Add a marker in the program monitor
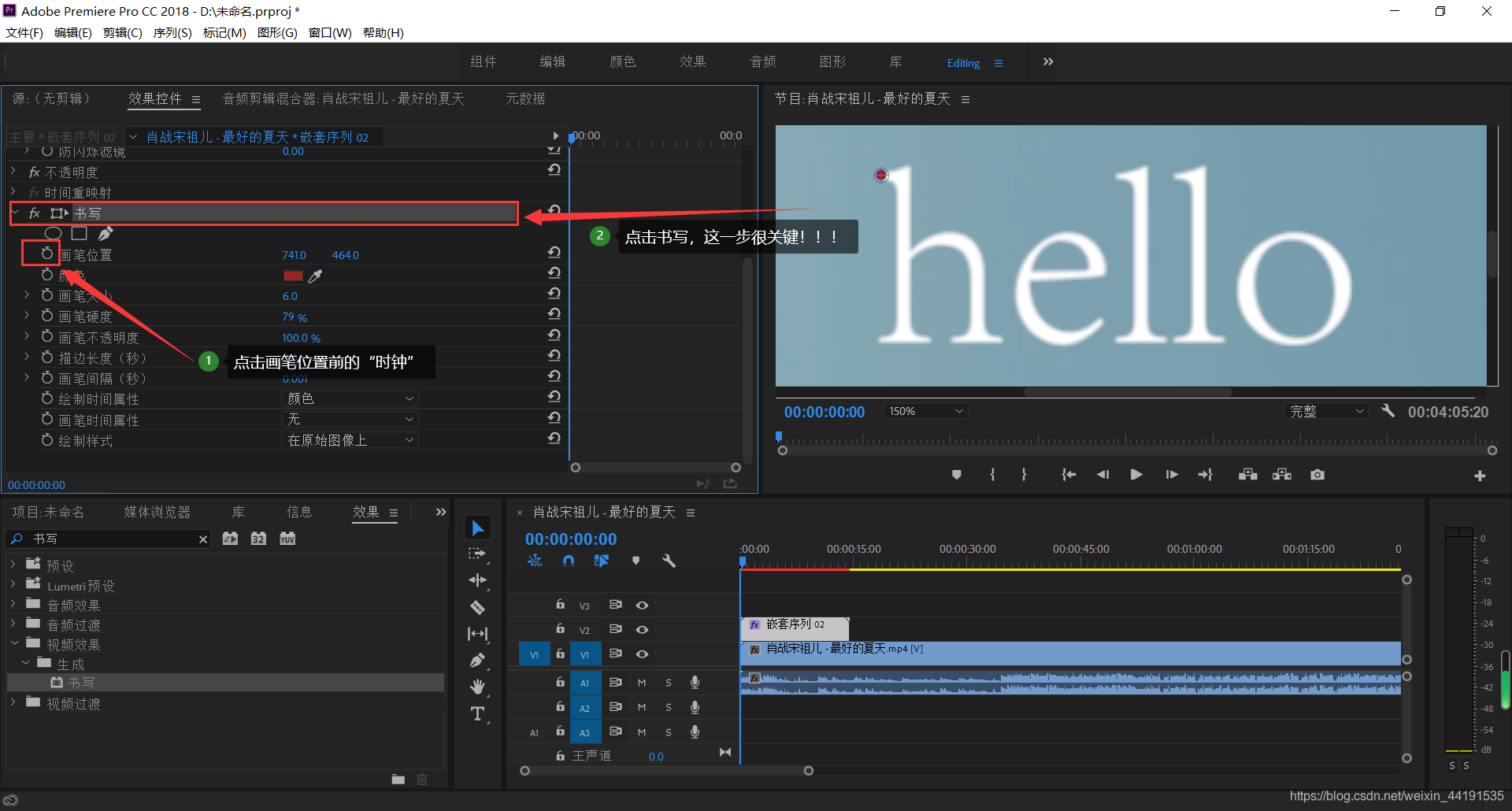This screenshot has height=811, width=1512. [x=957, y=475]
